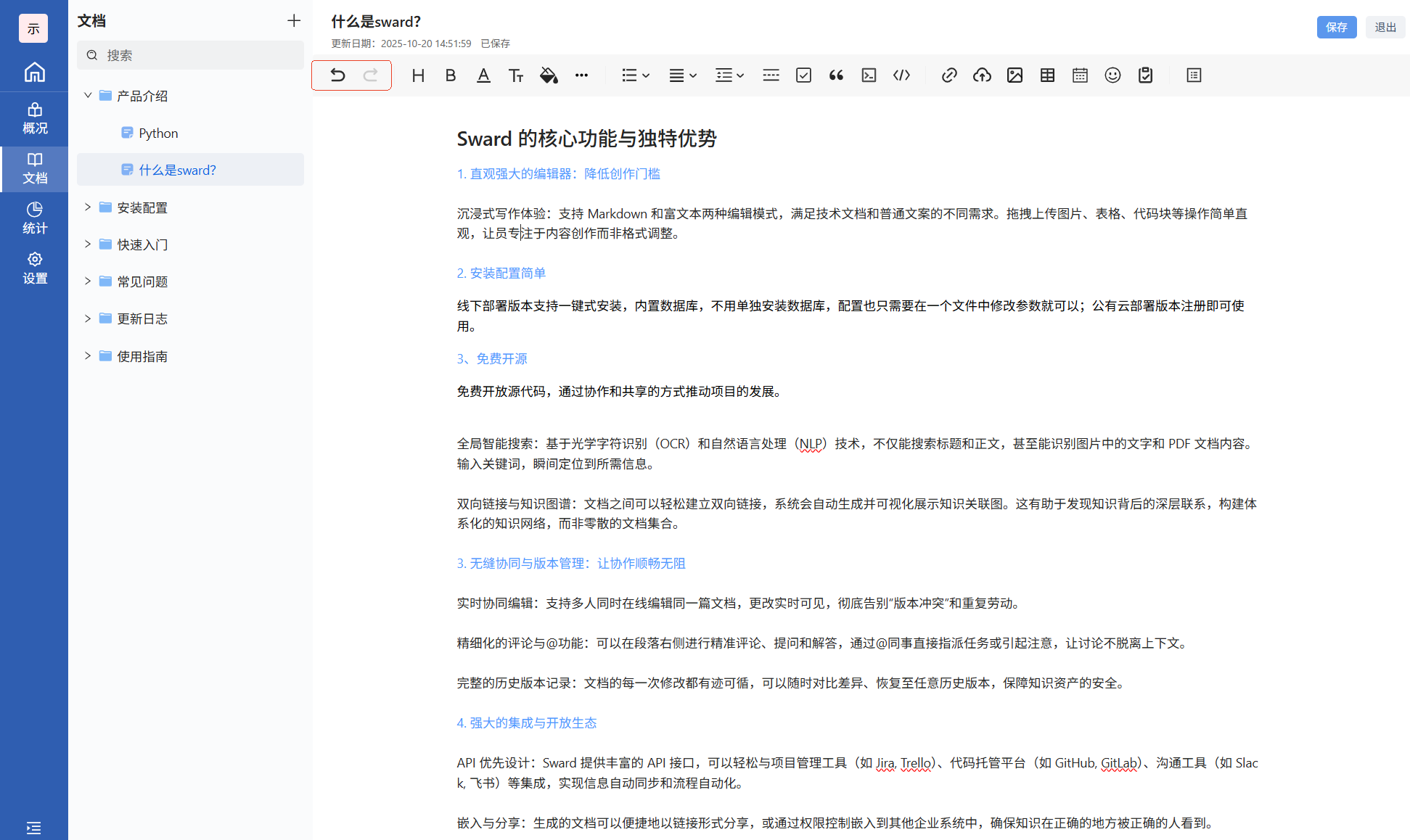
Task: Insert a checkbox task list
Action: (x=803, y=75)
